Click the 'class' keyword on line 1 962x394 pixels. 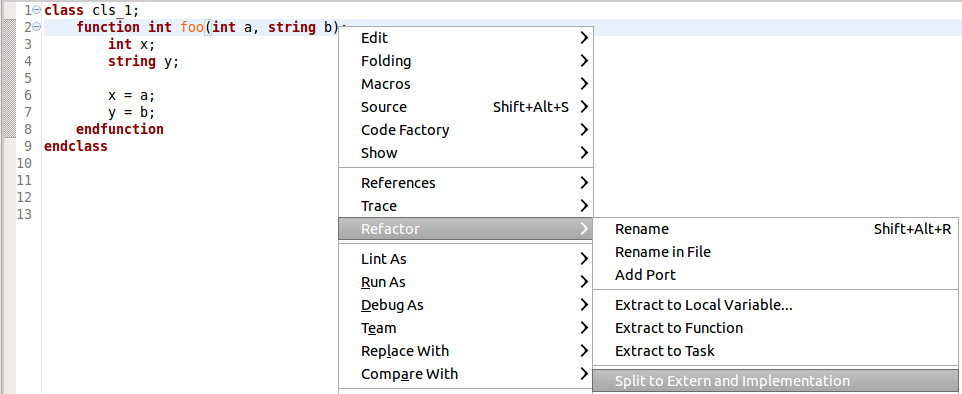pos(64,10)
